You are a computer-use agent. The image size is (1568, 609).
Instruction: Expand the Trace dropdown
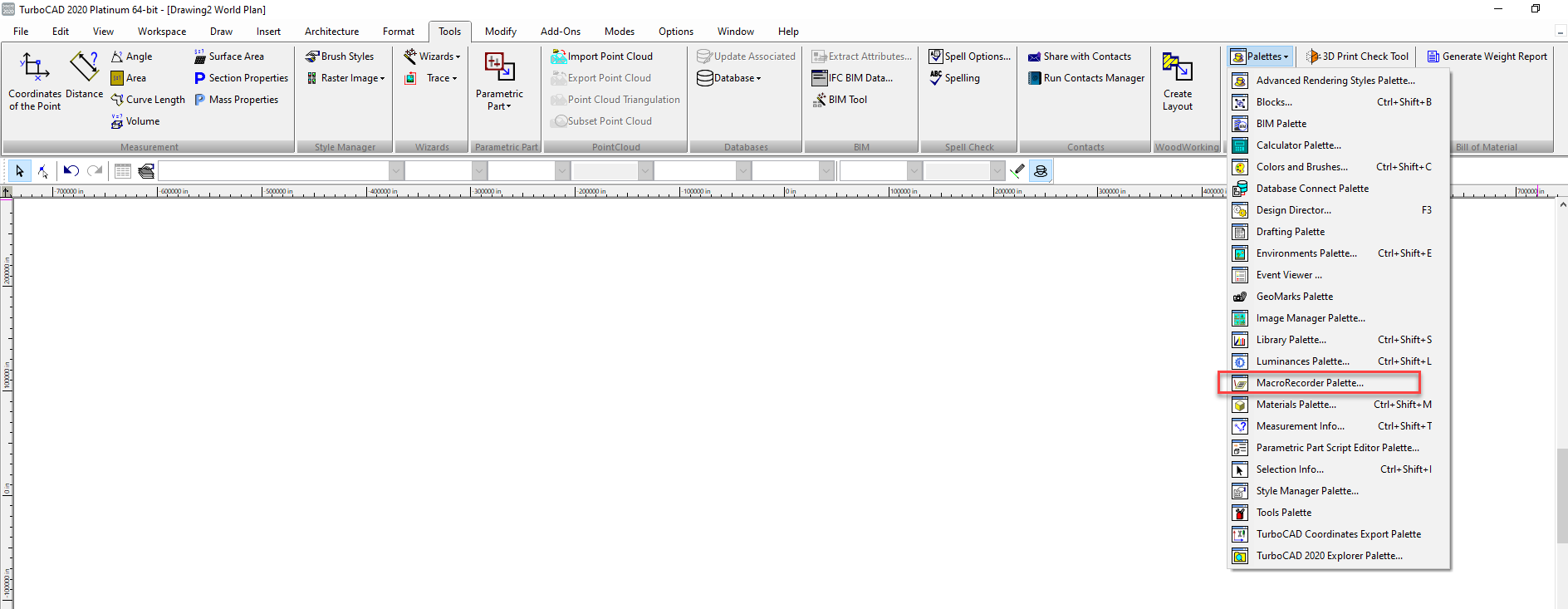tap(431, 78)
